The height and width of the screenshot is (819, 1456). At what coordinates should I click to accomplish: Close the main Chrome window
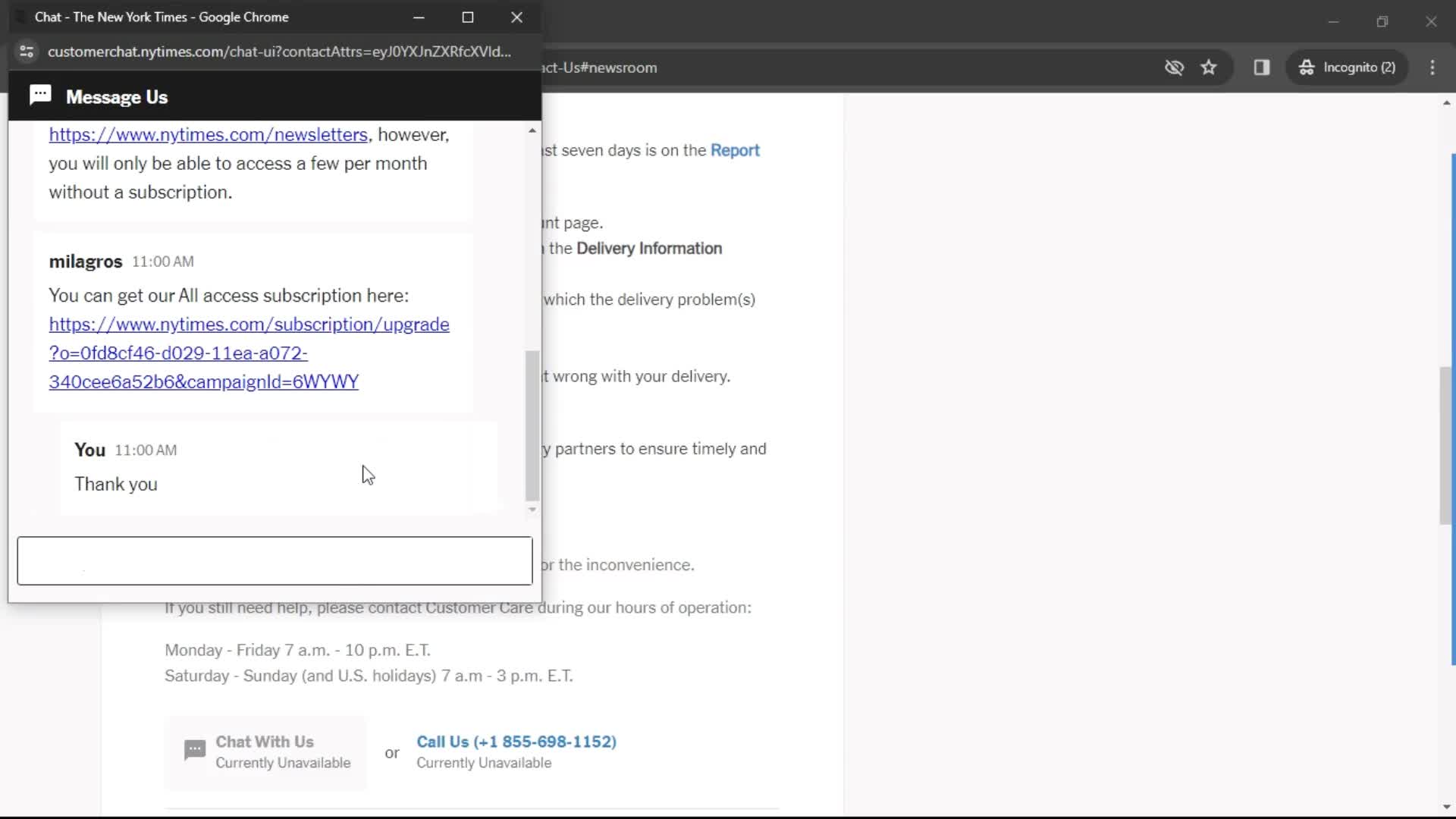(x=1431, y=21)
